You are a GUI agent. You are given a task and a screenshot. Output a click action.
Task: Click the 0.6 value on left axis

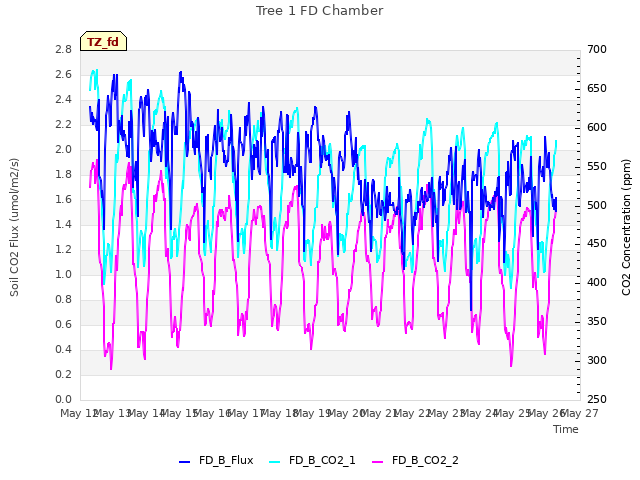[64, 324]
